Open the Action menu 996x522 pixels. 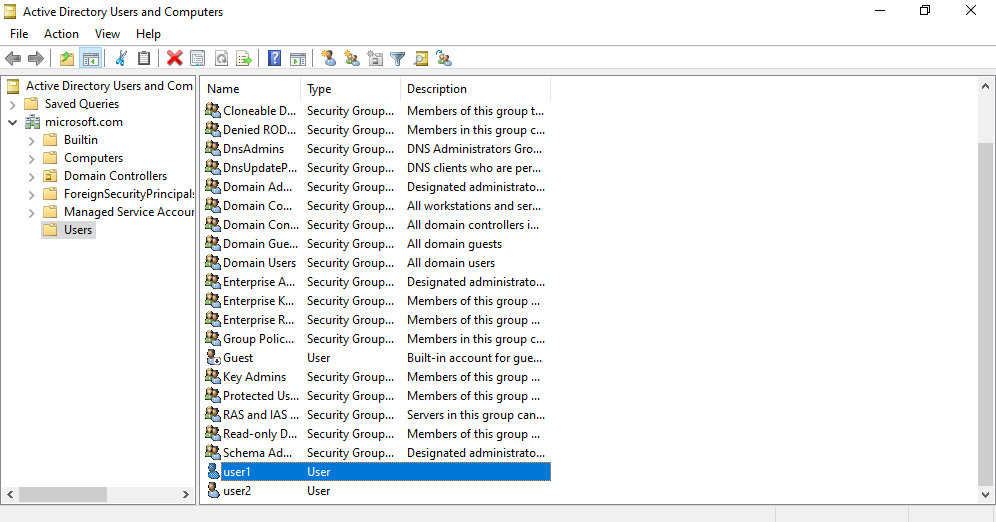[61, 34]
